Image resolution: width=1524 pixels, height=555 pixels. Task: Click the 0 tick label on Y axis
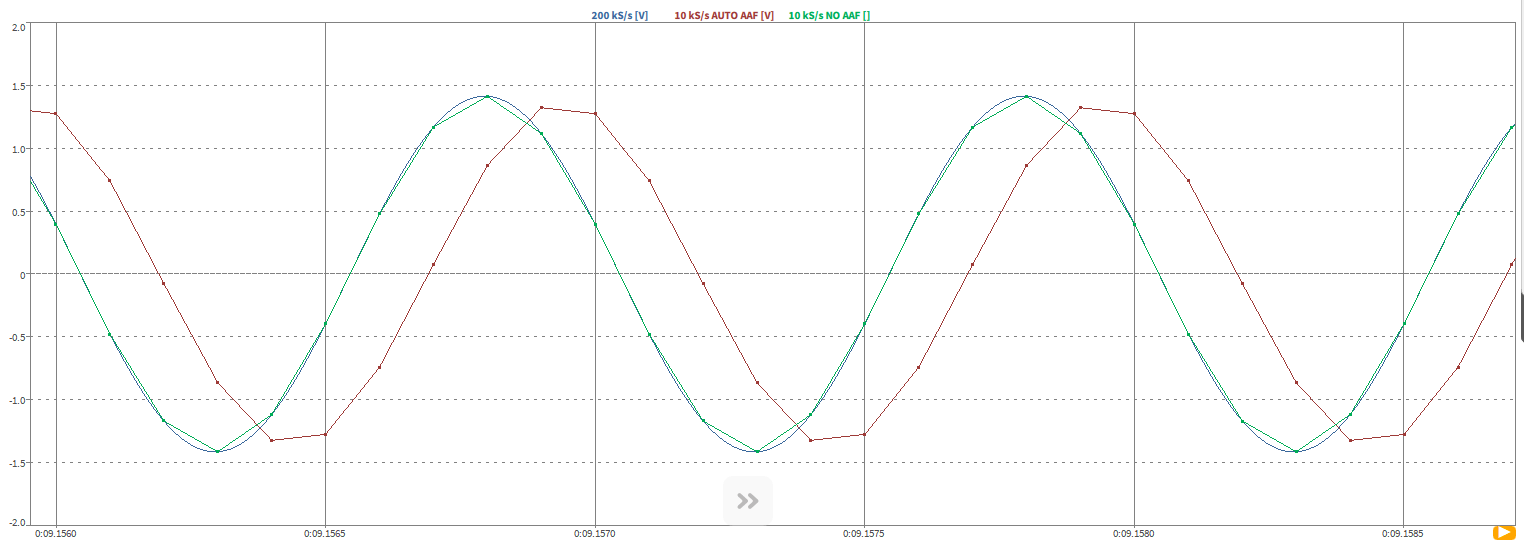(x=22, y=274)
